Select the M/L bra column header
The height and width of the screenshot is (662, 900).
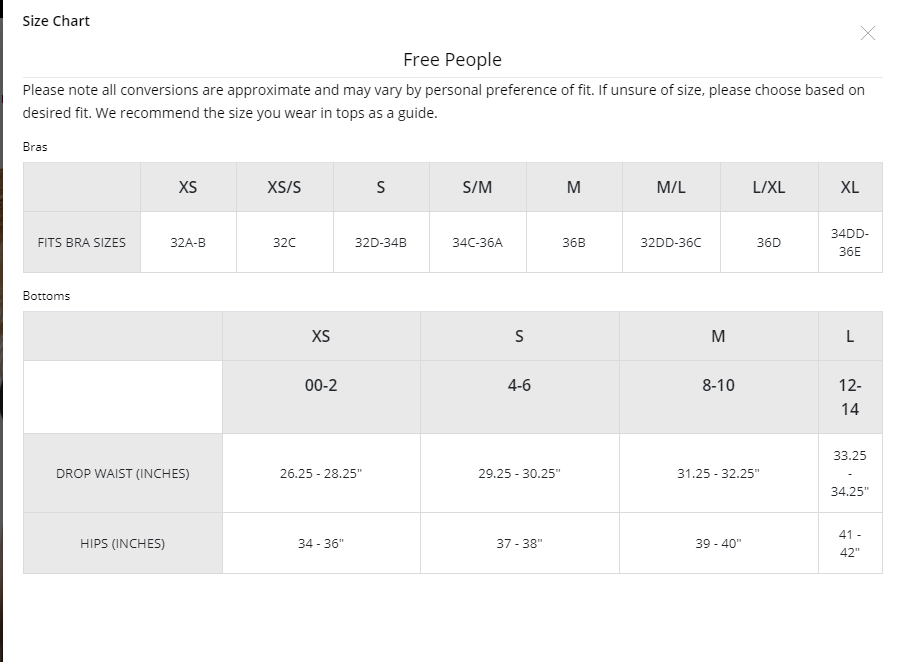670,187
